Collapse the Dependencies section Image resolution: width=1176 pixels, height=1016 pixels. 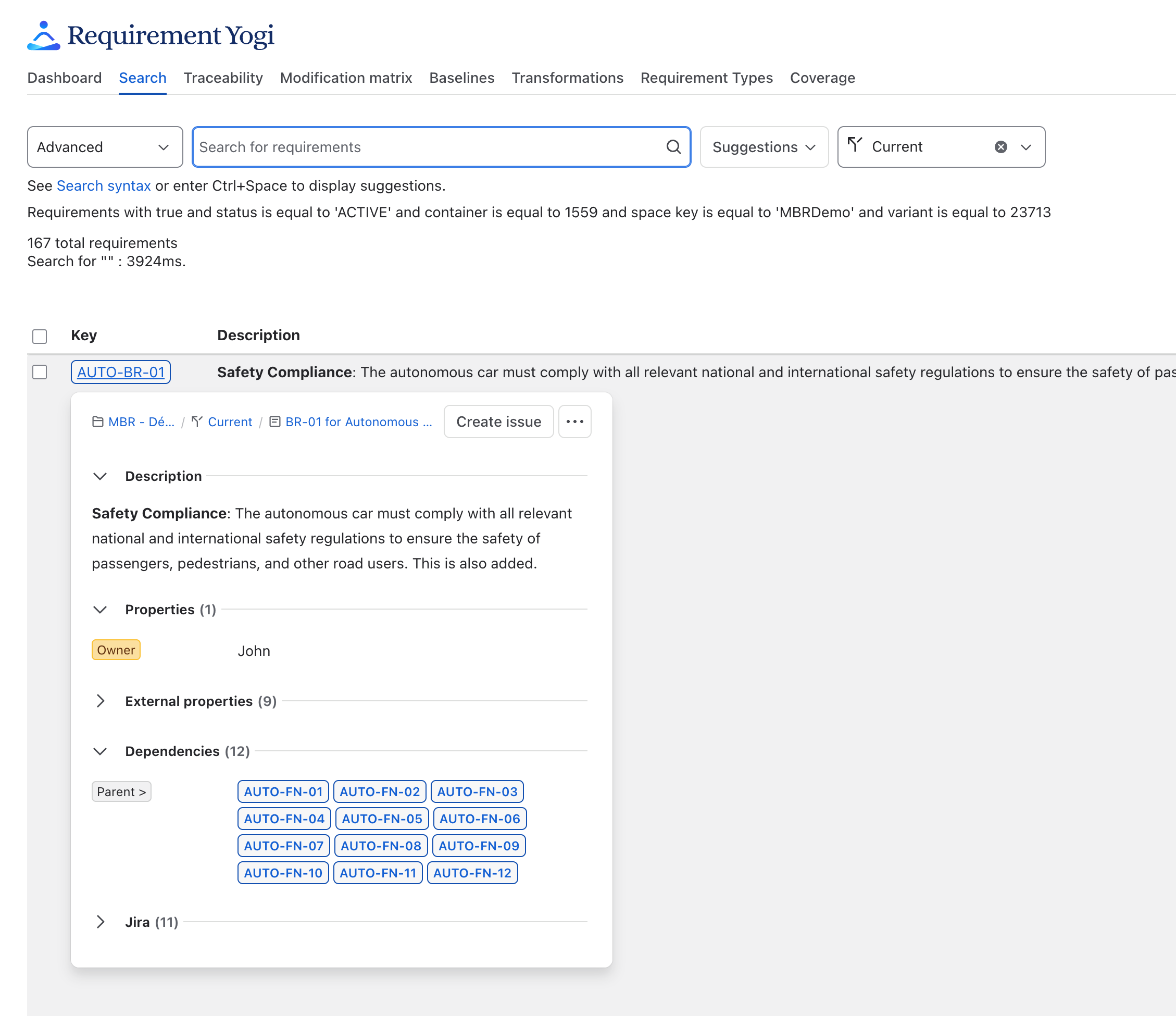coord(100,751)
